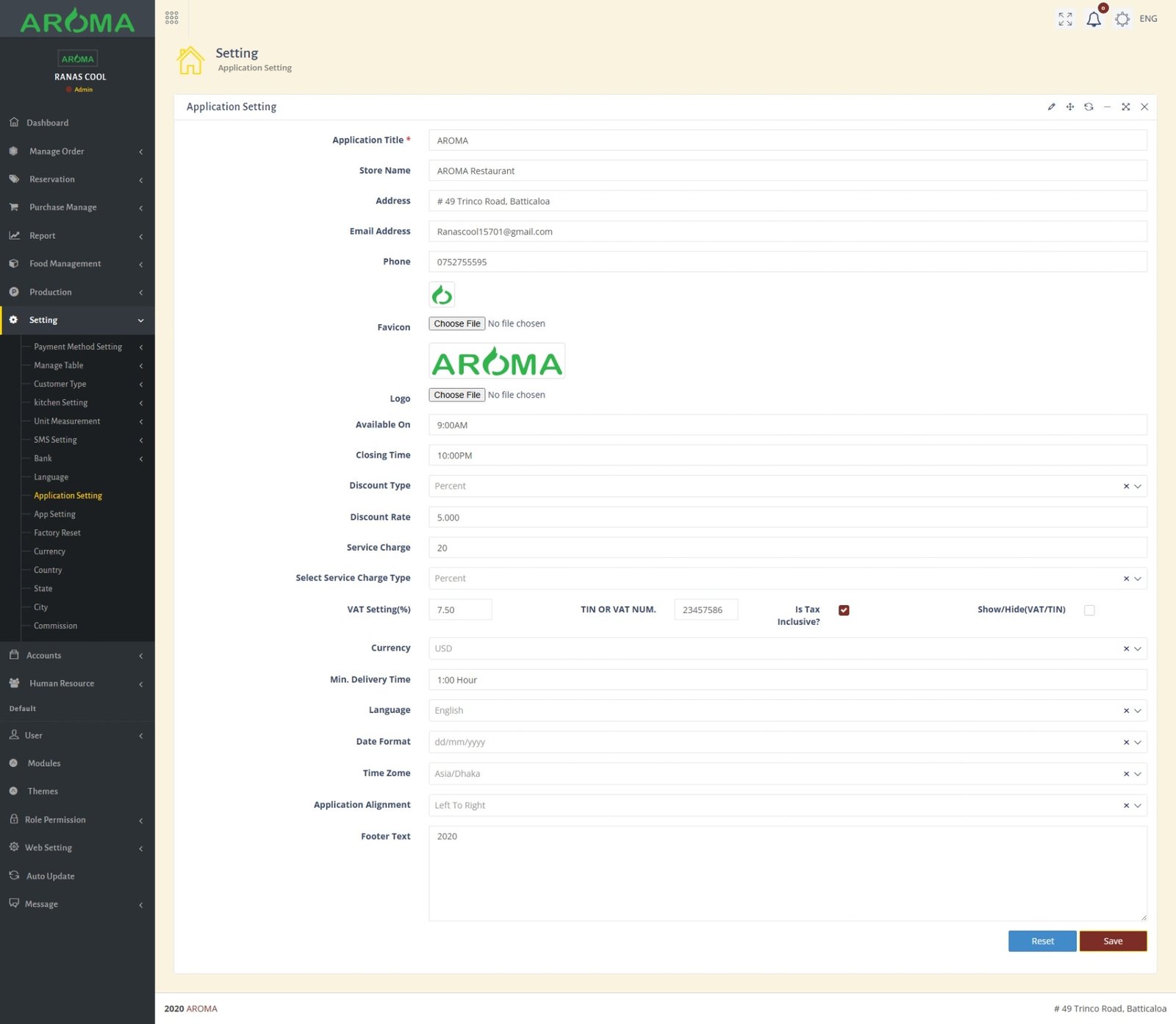Image resolution: width=1176 pixels, height=1024 pixels.
Task: Enable the Show/Hide(VAT/TIN) checkbox
Action: pyautogui.click(x=1089, y=610)
